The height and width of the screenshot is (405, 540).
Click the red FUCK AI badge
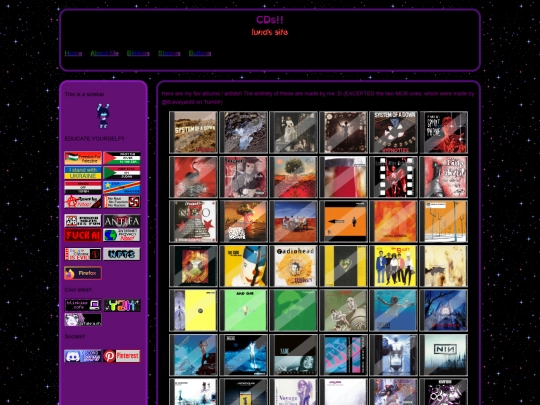pyautogui.click(x=83, y=235)
